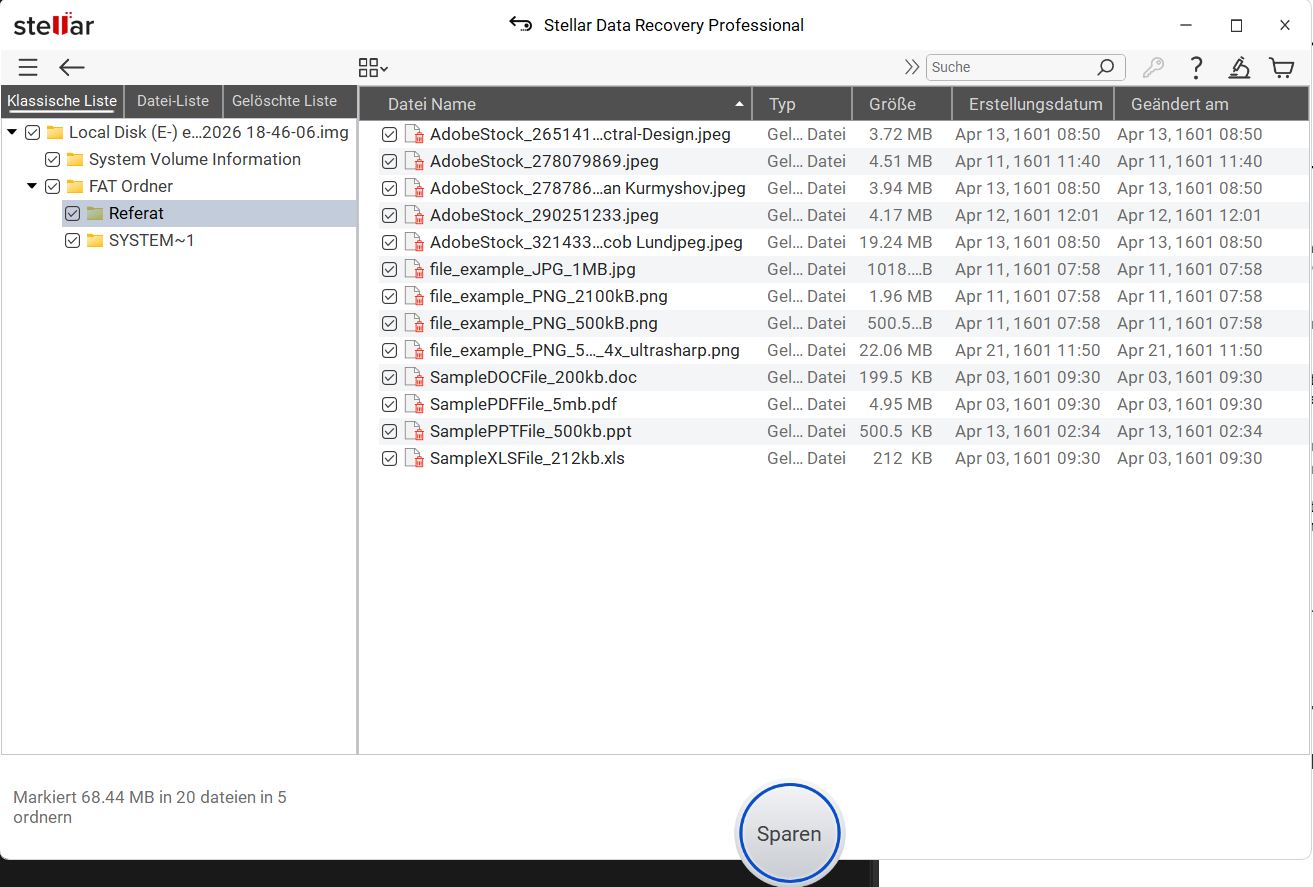Sort by the Größe column header

(902, 104)
